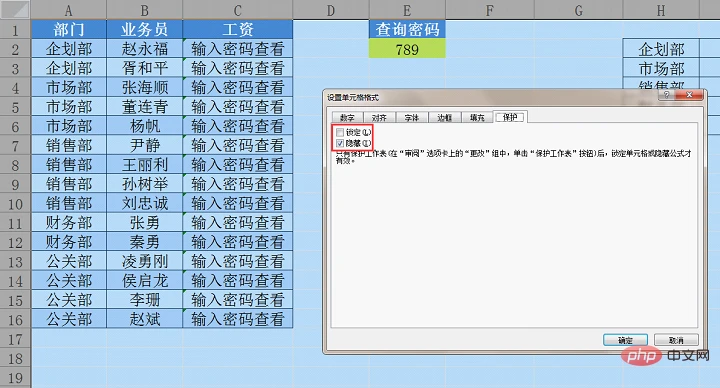
Task: Click the 工资 header cell
Action: tap(237, 29)
